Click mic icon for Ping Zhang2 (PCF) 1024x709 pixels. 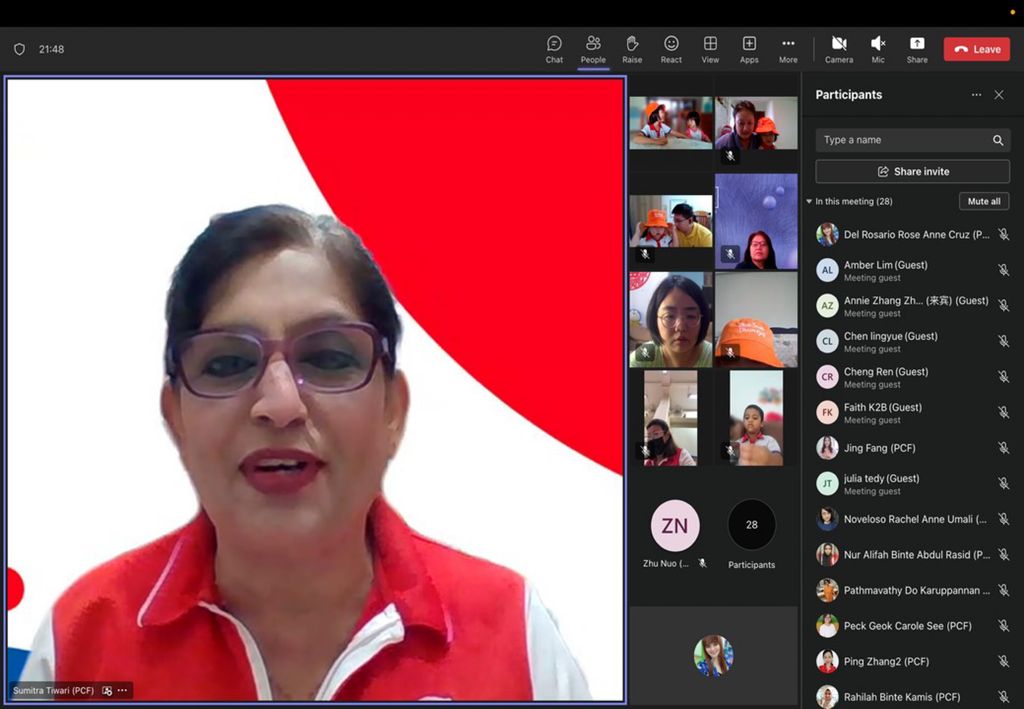coord(1004,661)
